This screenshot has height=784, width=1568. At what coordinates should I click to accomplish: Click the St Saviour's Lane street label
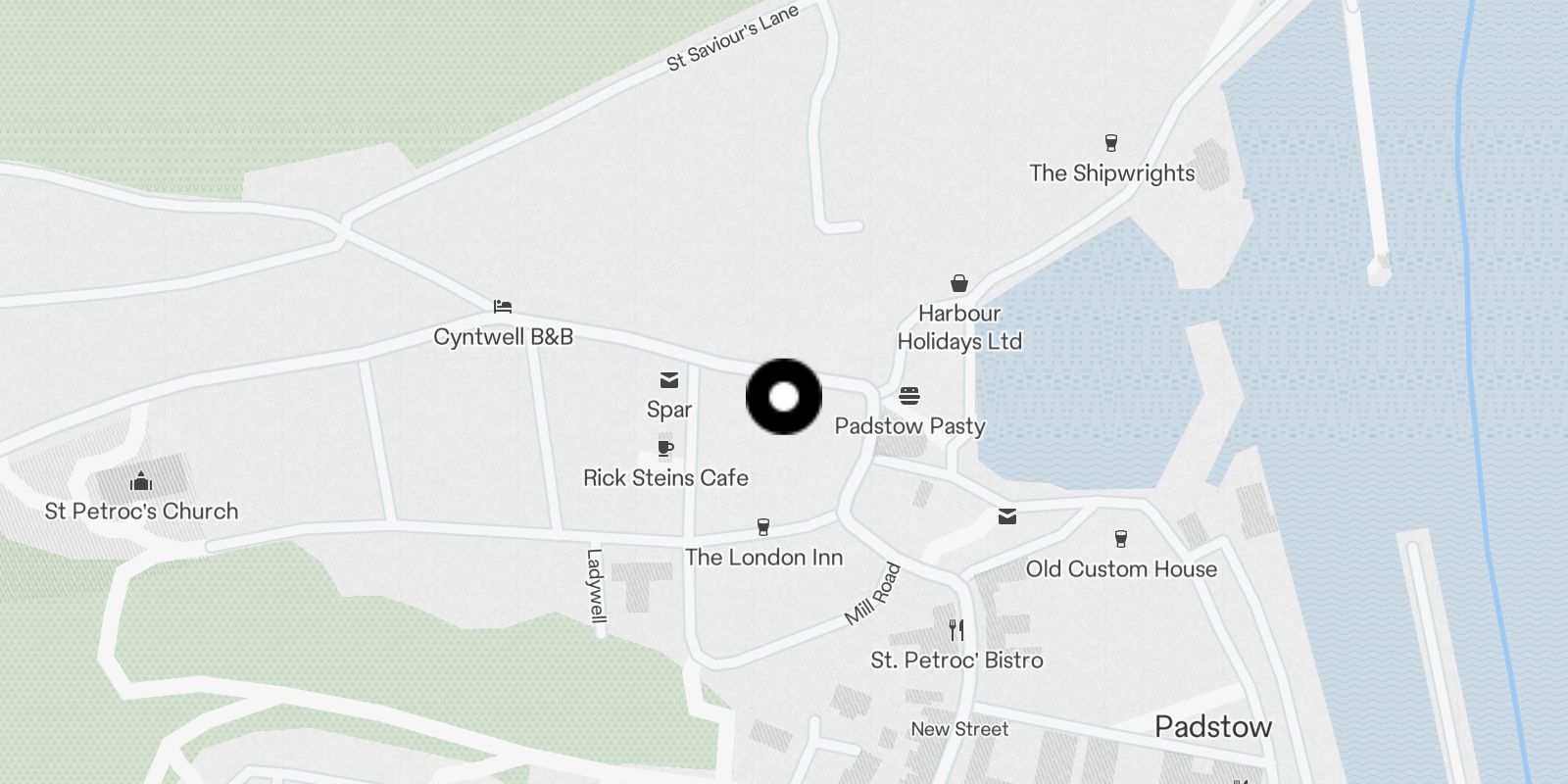[x=733, y=38]
